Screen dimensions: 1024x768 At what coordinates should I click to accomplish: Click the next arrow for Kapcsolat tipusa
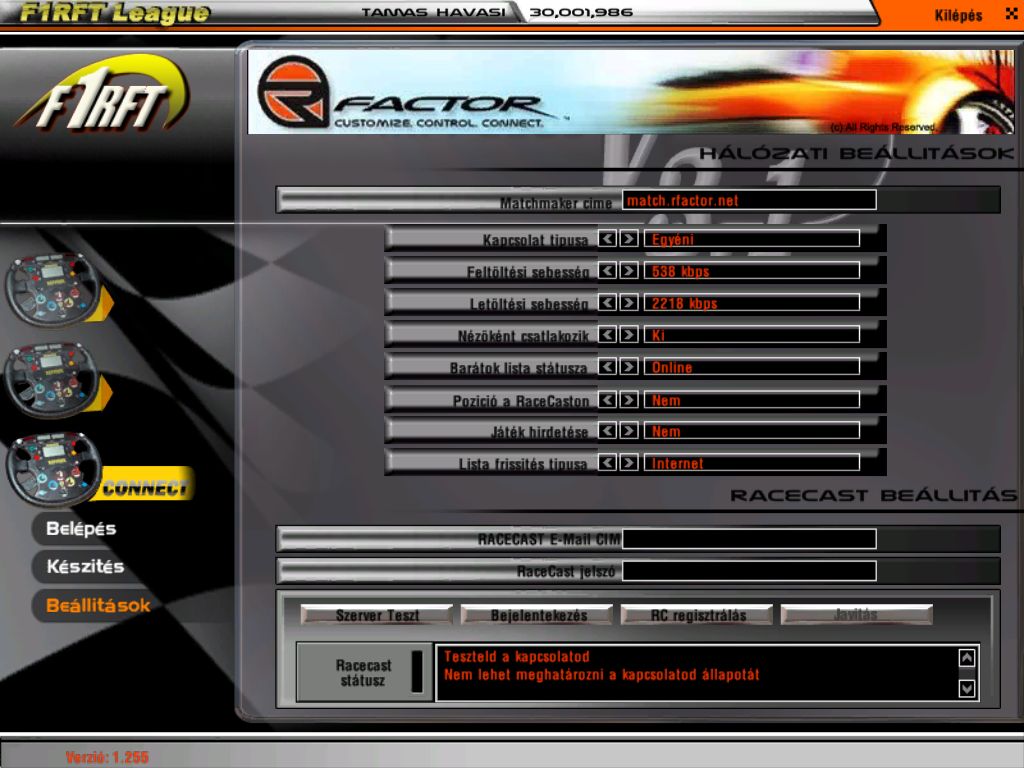(629, 238)
